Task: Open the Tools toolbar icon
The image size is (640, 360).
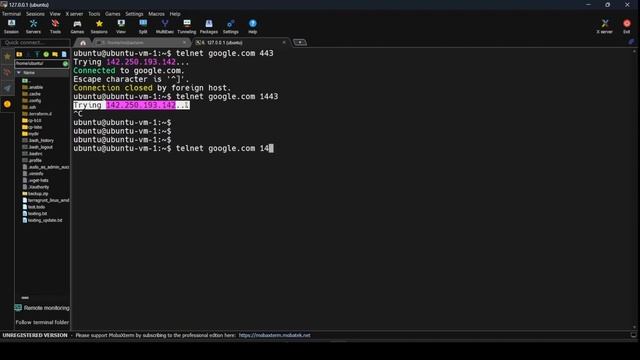Action: [55, 27]
